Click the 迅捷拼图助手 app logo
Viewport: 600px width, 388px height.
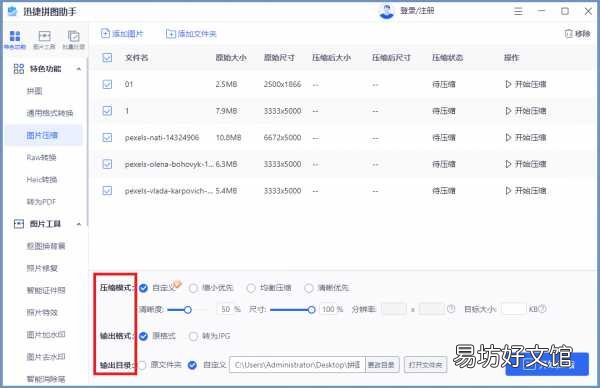tap(13, 11)
